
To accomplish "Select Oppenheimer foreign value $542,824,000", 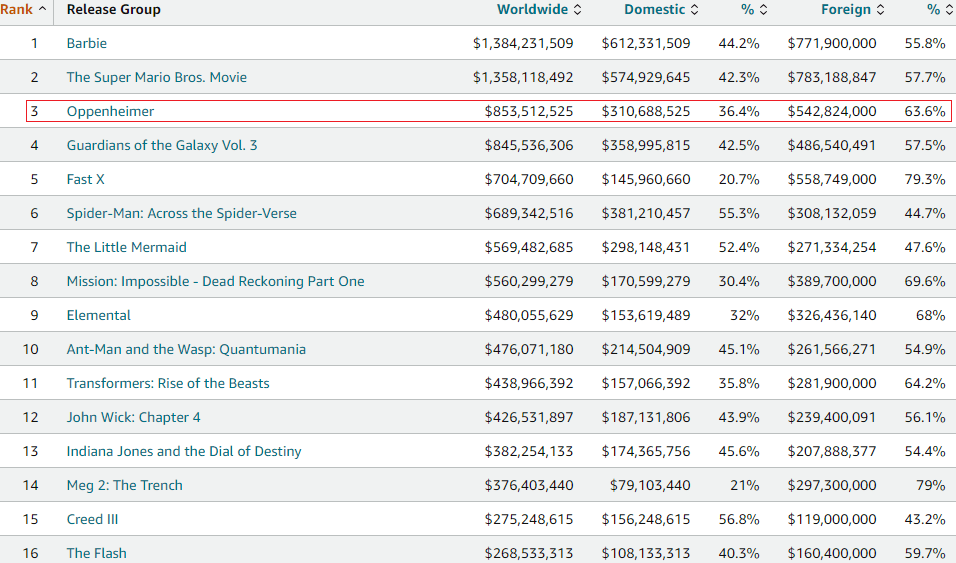I will coord(832,112).
